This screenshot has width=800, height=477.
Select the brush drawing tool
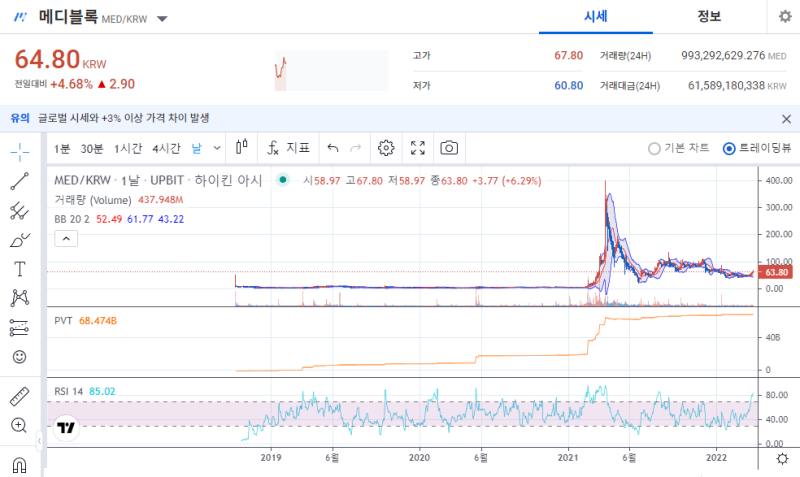(x=19, y=240)
